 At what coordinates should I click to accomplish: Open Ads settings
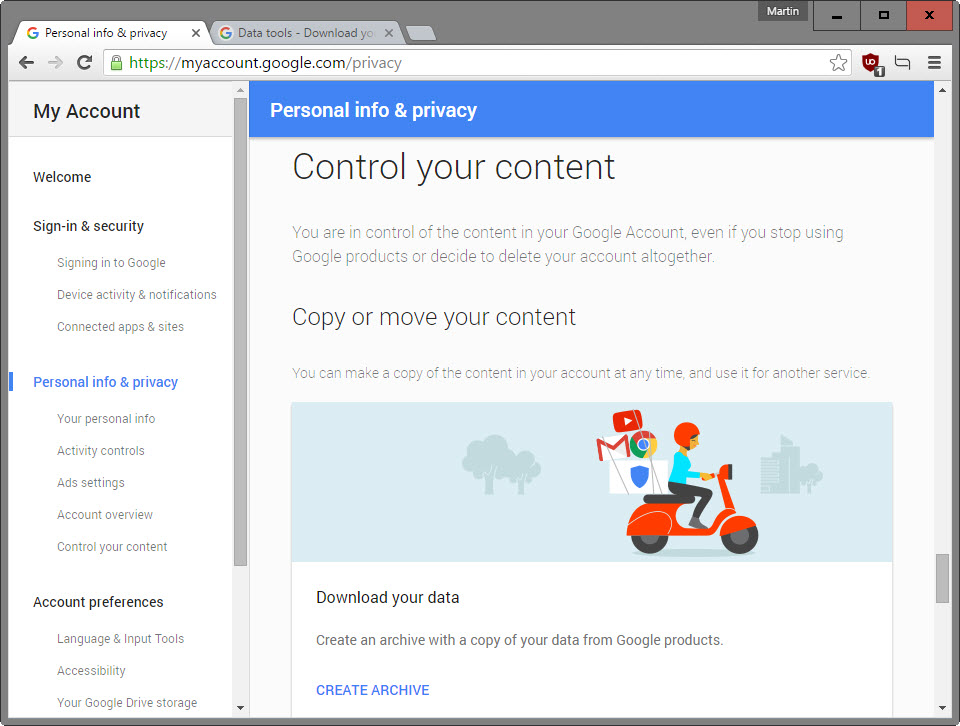(x=91, y=482)
